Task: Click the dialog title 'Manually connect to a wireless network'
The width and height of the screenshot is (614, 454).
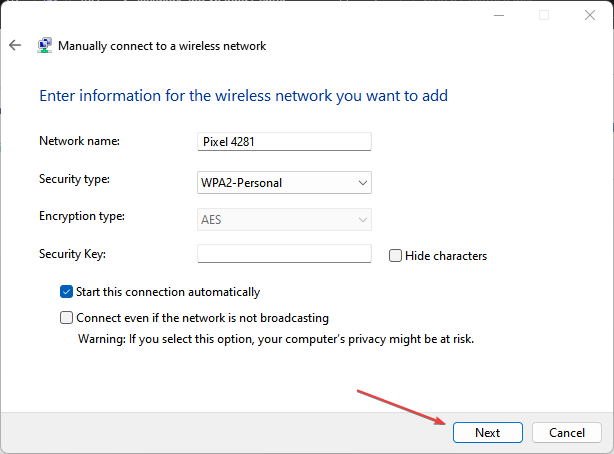Action: [162, 46]
